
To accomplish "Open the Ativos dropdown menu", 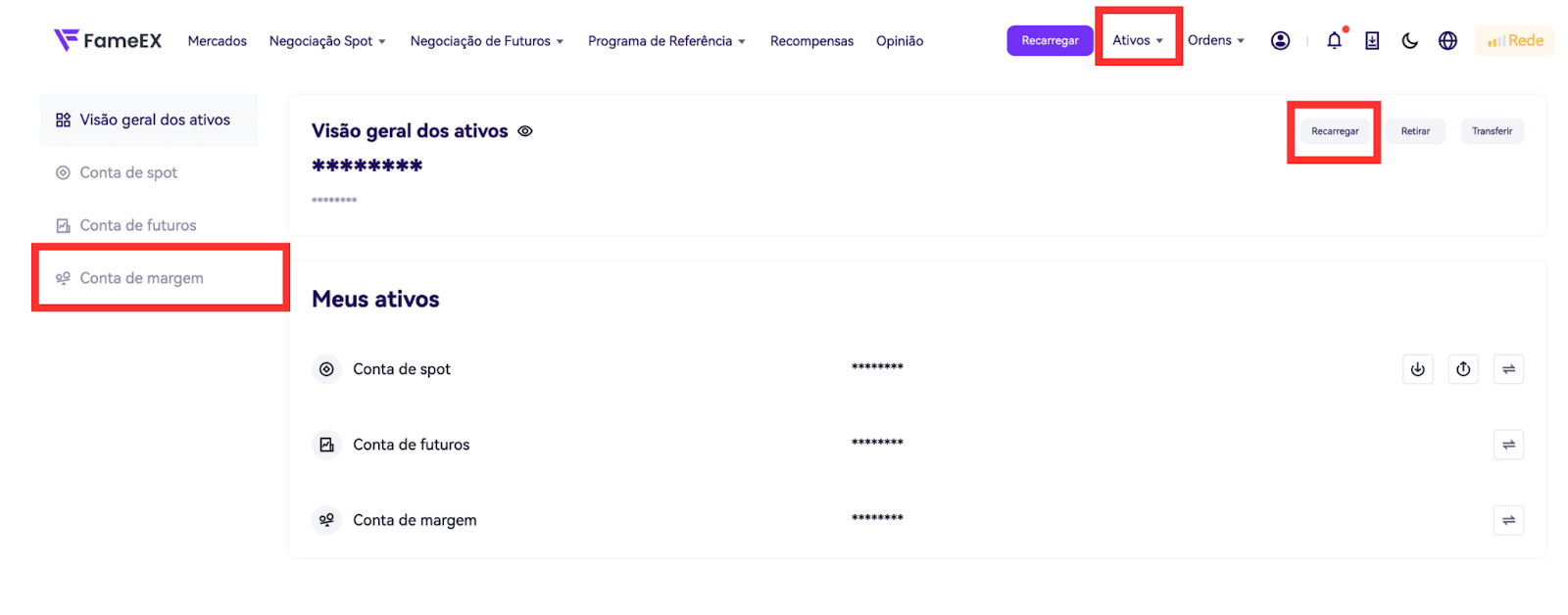I will click(x=1138, y=40).
